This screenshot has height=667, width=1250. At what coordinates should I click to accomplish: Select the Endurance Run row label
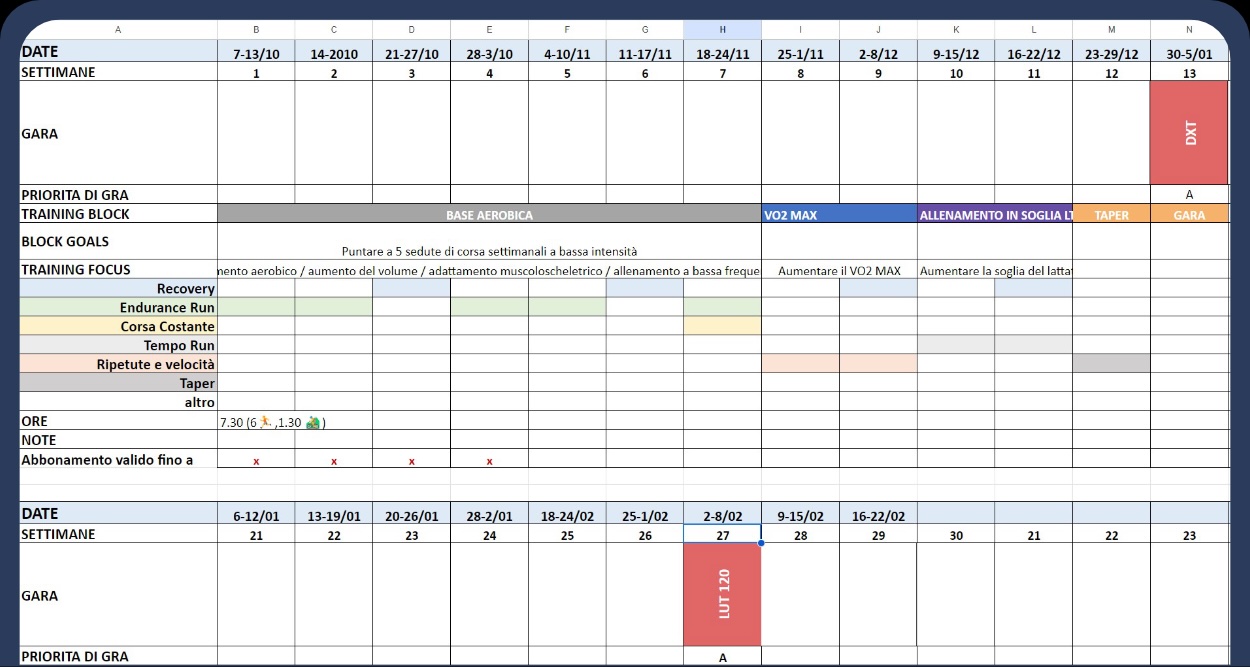point(118,308)
